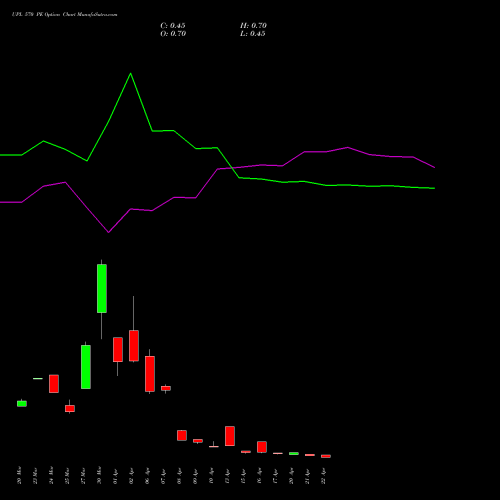This screenshot has width=500, height=500.
Task: Click the green candle for 27 Mar
Action: [x=86, y=367]
